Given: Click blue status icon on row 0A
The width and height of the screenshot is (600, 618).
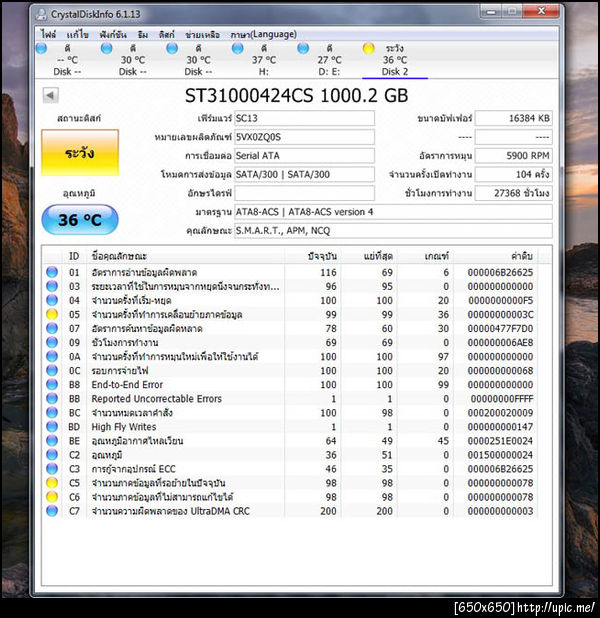Looking at the screenshot, I should coord(52,356).
